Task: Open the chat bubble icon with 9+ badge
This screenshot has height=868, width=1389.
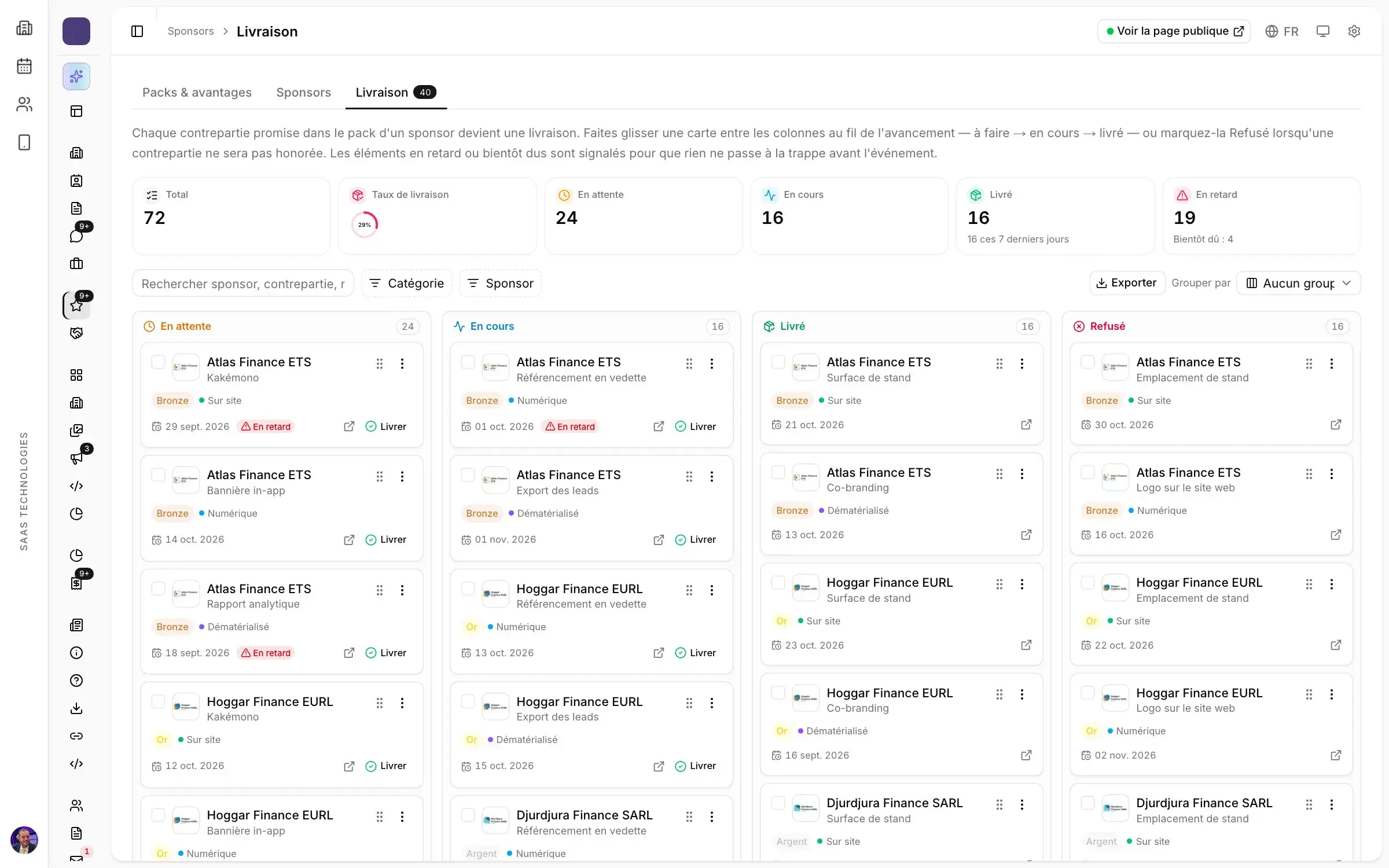Action: [x=76, y=236]
